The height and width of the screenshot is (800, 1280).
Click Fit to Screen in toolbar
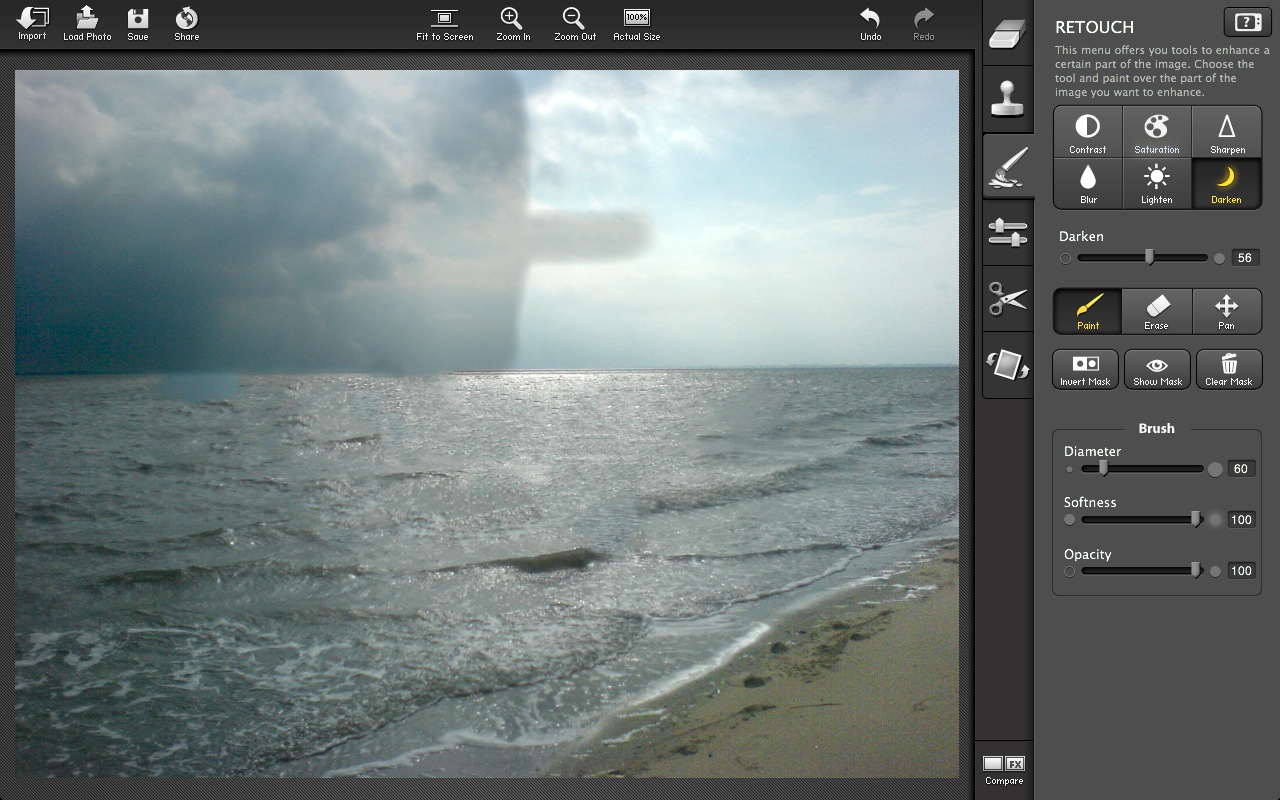coord(444,24)
